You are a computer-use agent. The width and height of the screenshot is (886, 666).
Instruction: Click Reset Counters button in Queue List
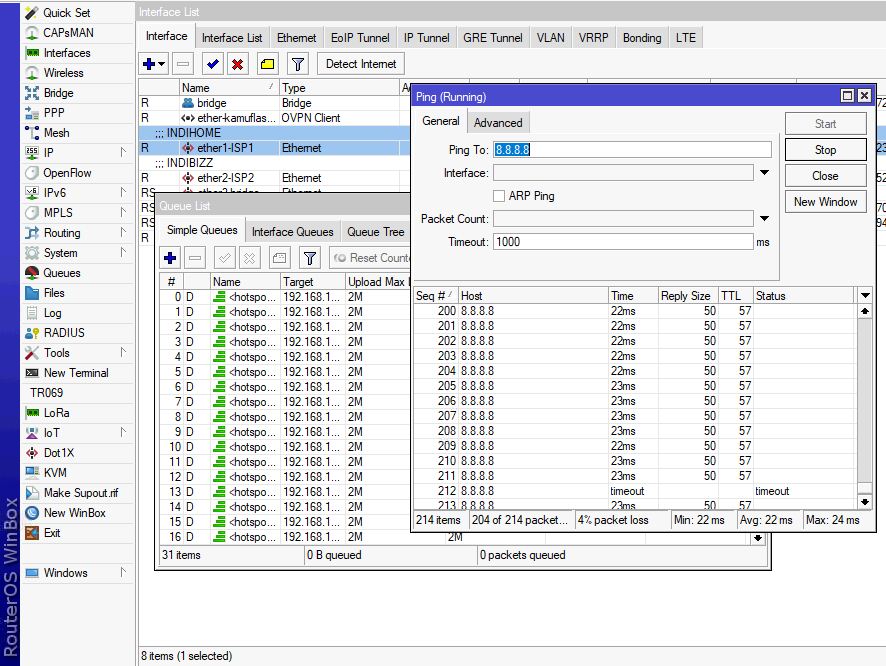pyautogui.click(x=371, y=258)
